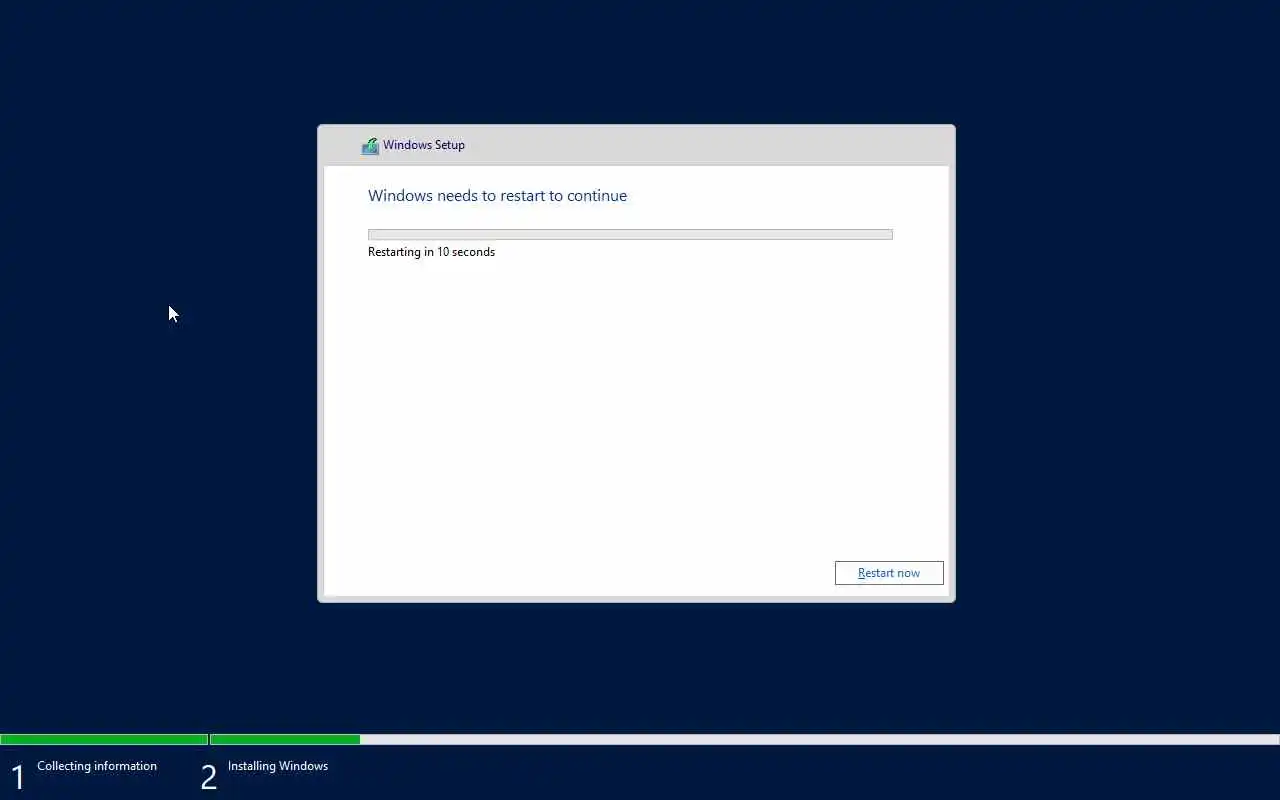Screen dimensions: 1280x800
Task: Click the Windows Setup title icon
Action: tap(370, 146)
